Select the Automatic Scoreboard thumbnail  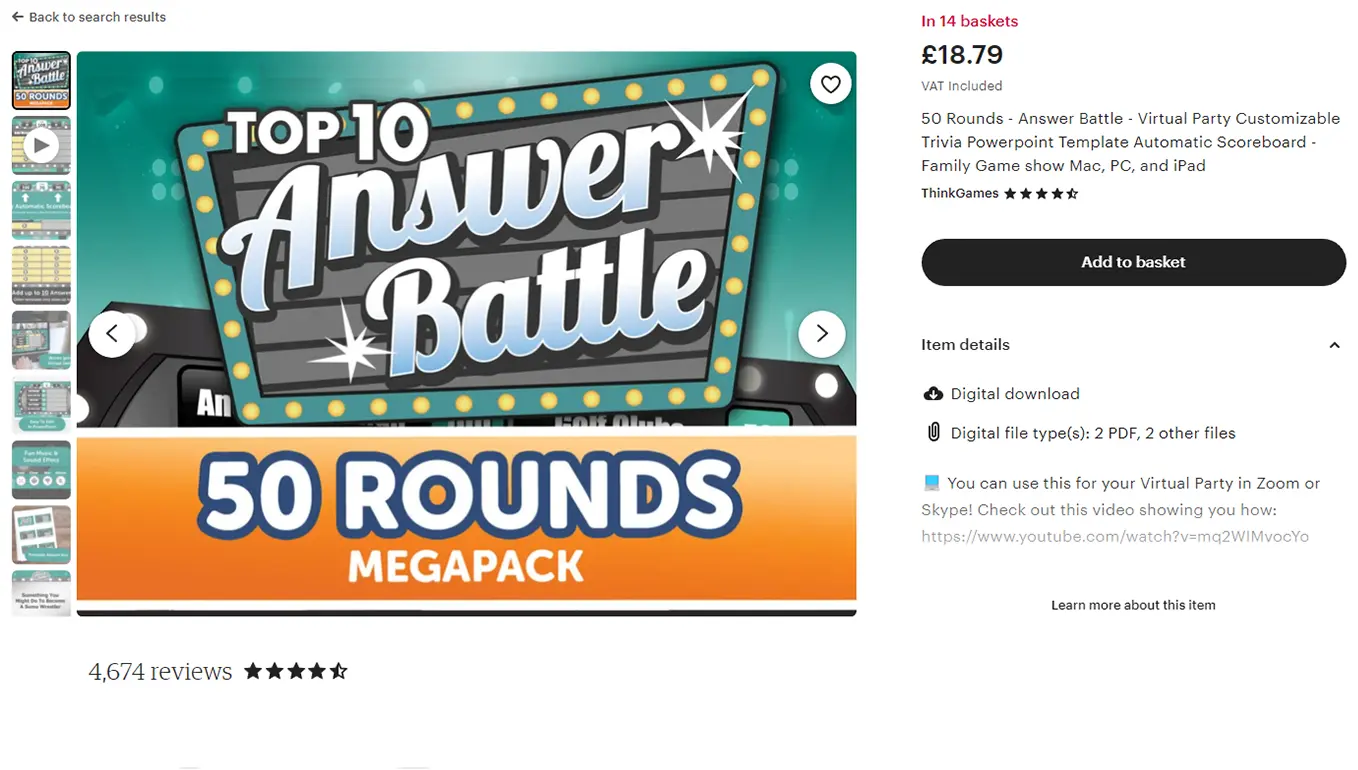[41, 210]
